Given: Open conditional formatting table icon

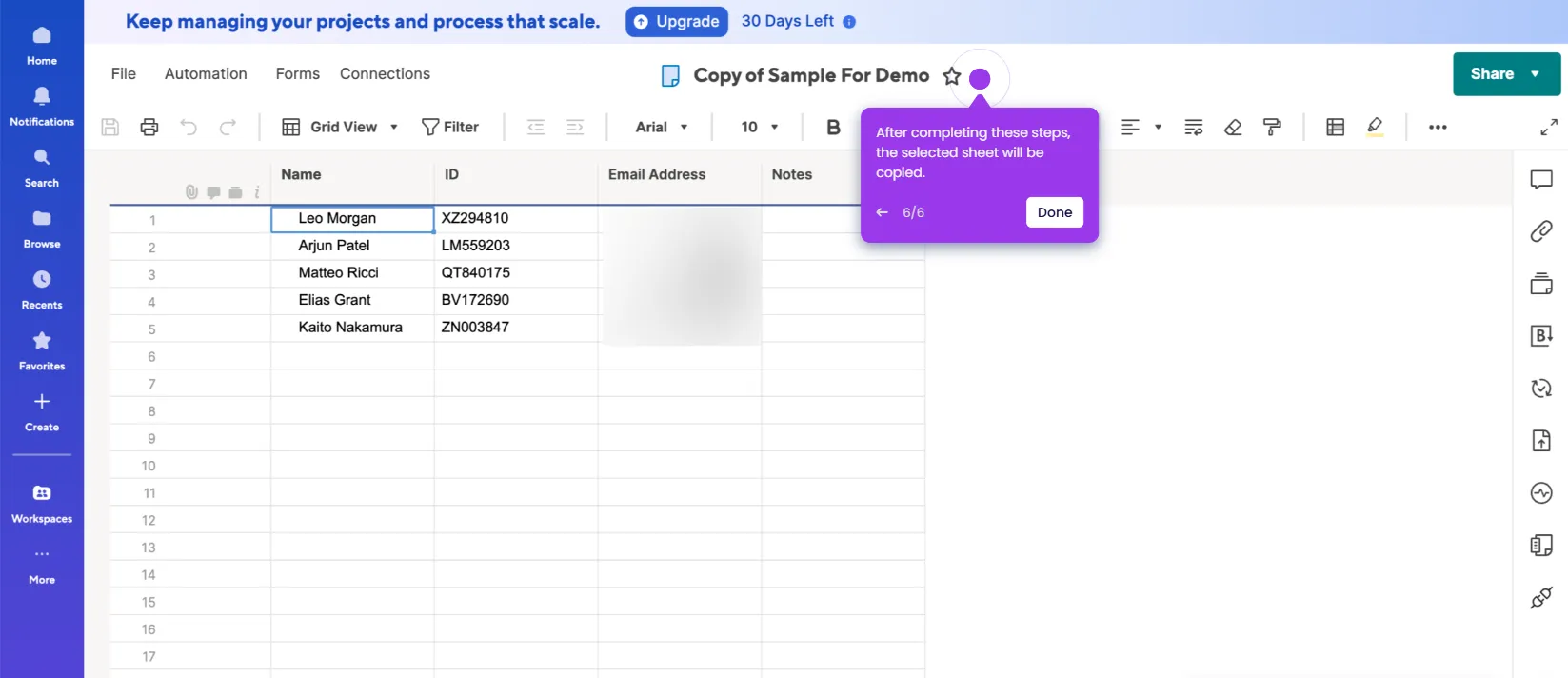Looking at the screenshot, I should point(1336,127).
